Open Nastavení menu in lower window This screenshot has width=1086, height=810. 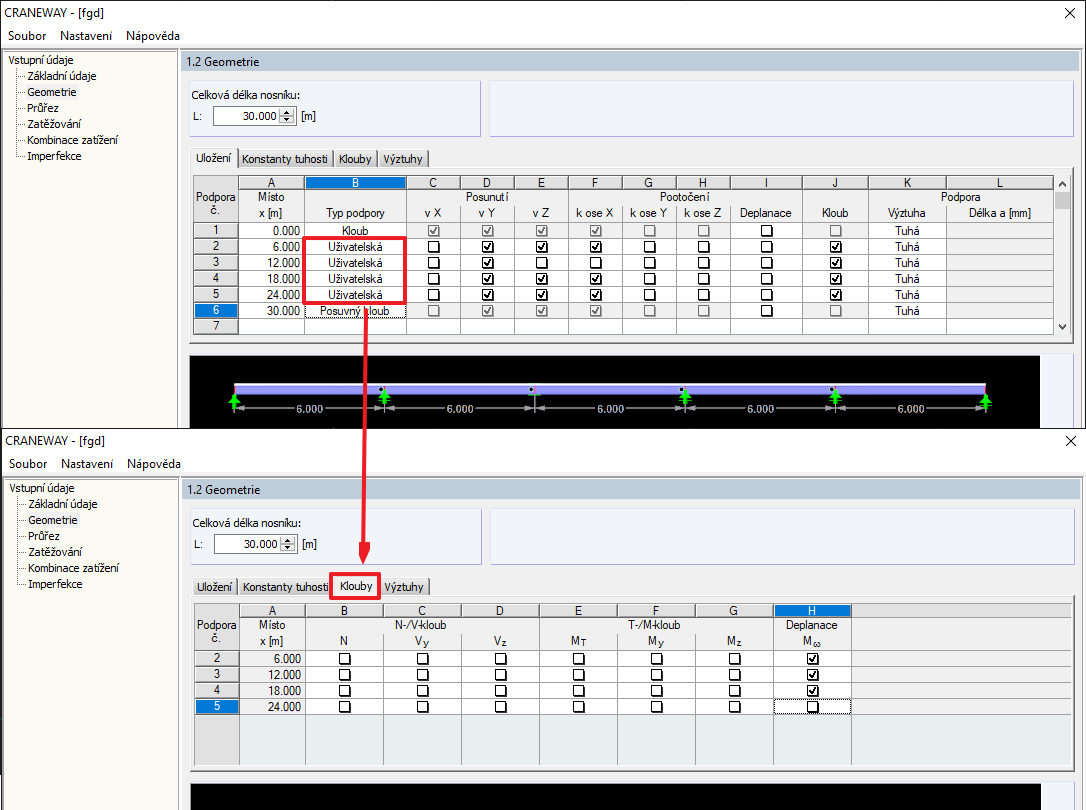click(x=87, y=464)
